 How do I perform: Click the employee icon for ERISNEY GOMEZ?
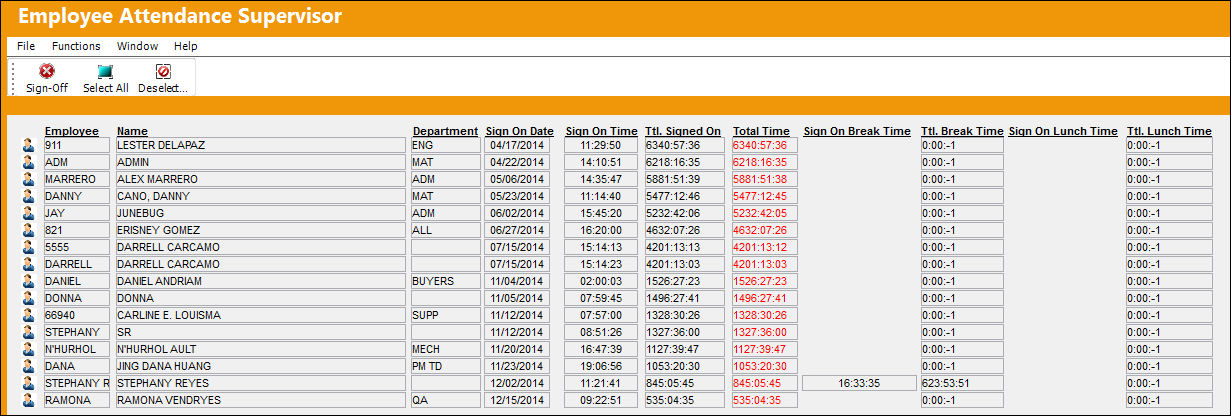pyautogui.click(x=28, y=230)
